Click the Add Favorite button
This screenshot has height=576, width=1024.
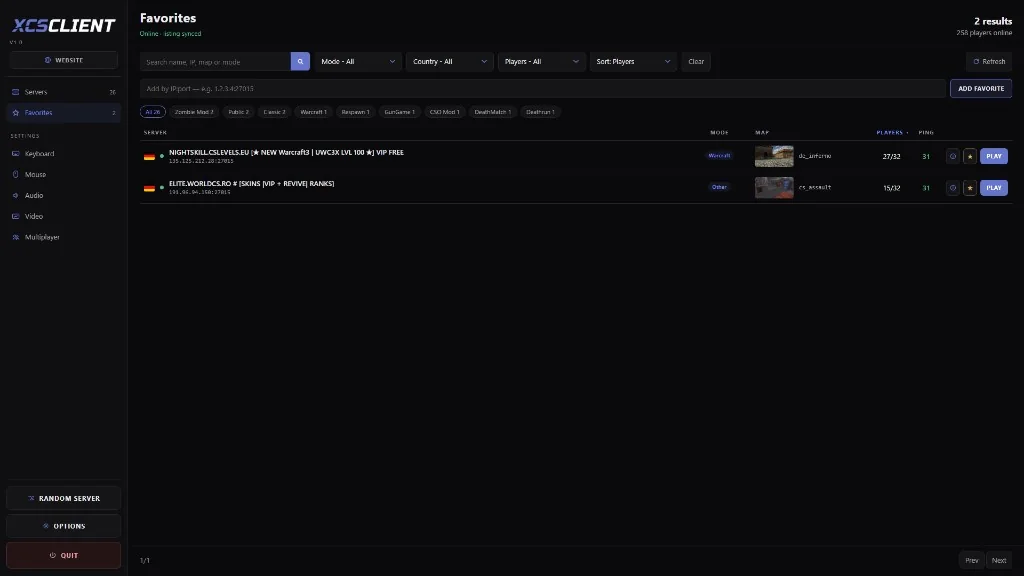tap(981, 88)
